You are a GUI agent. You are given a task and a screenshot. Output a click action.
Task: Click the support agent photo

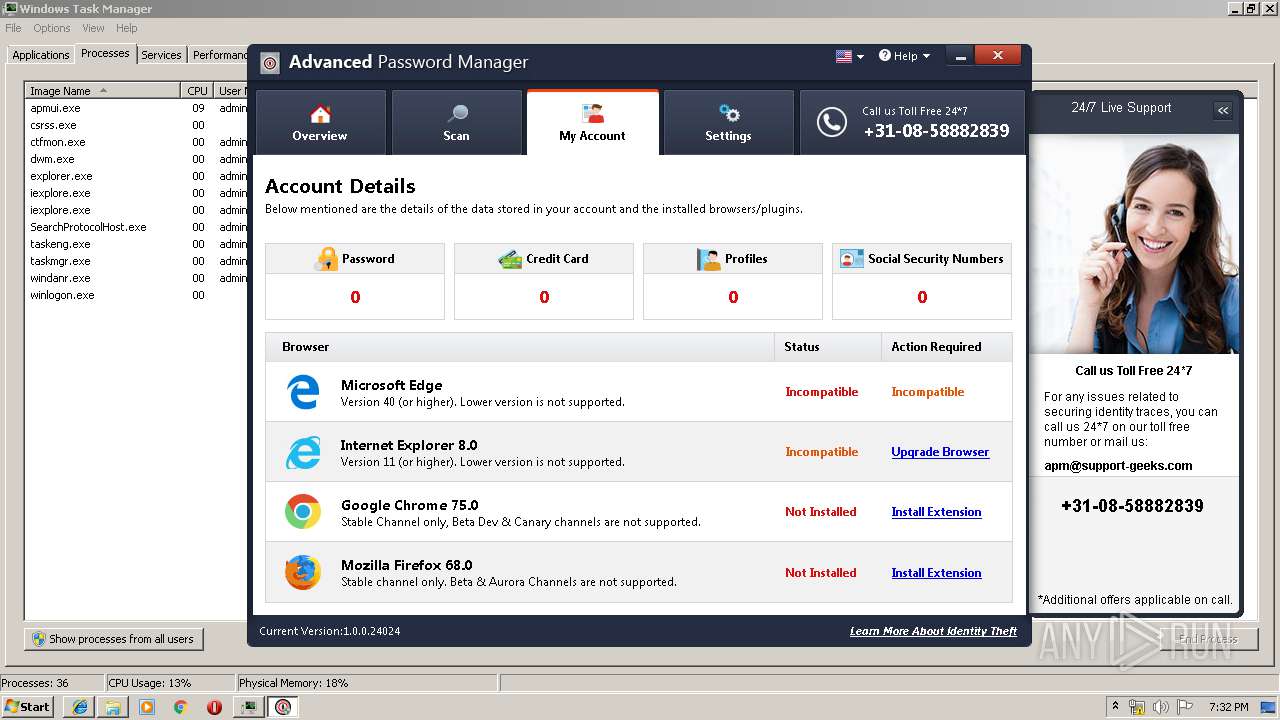(1134, 244)
